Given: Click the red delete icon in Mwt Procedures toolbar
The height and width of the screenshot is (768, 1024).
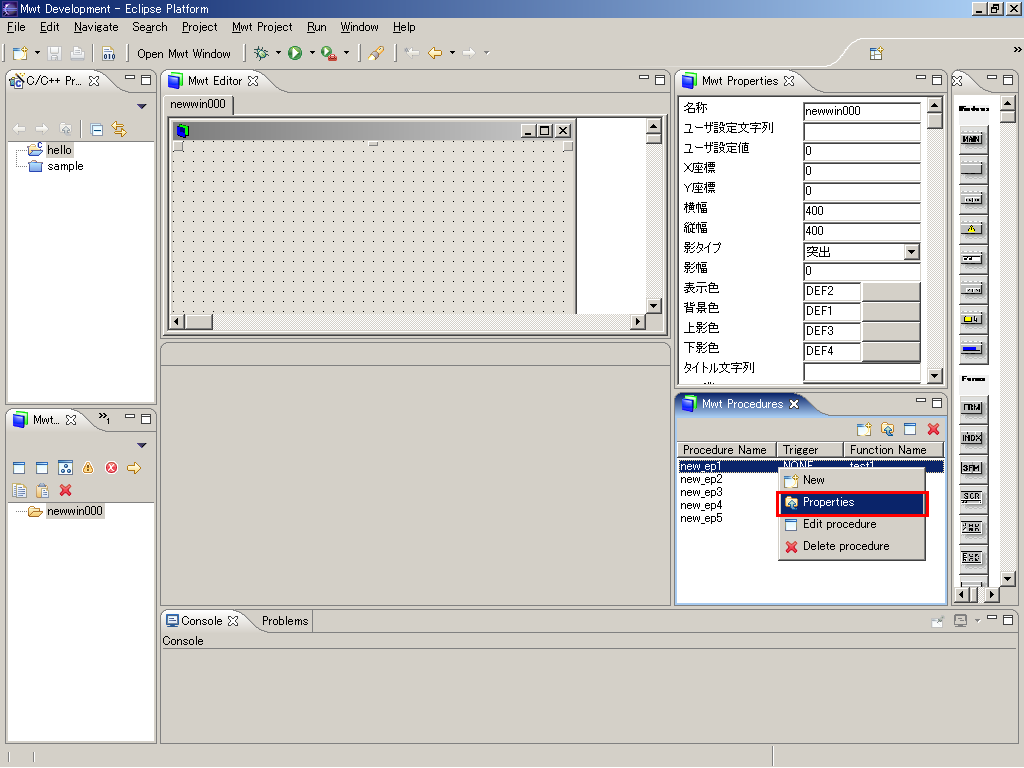Looking at the screenshot, I should click(933, 429).
